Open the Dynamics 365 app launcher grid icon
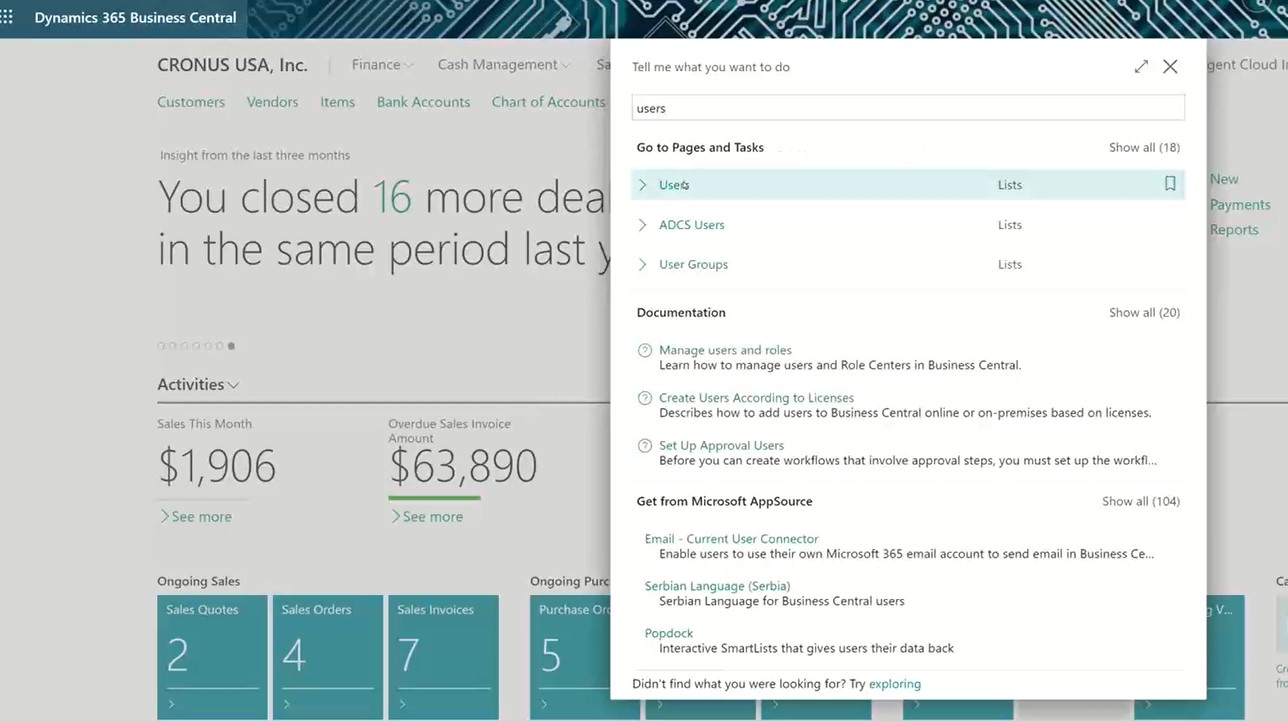1288x721 pixels. 8,17
